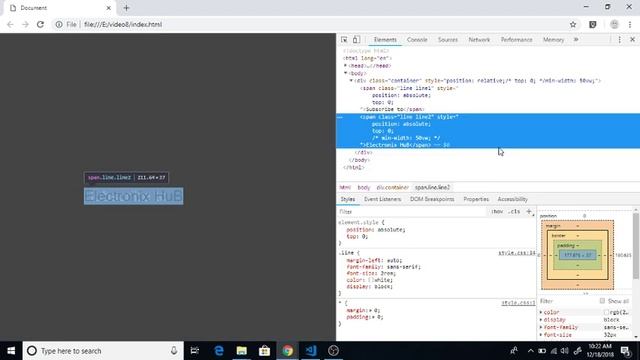The width and height of the screenshot is (640, 360).
Task: Close the DevTools panel
Action: pos(632,40)
